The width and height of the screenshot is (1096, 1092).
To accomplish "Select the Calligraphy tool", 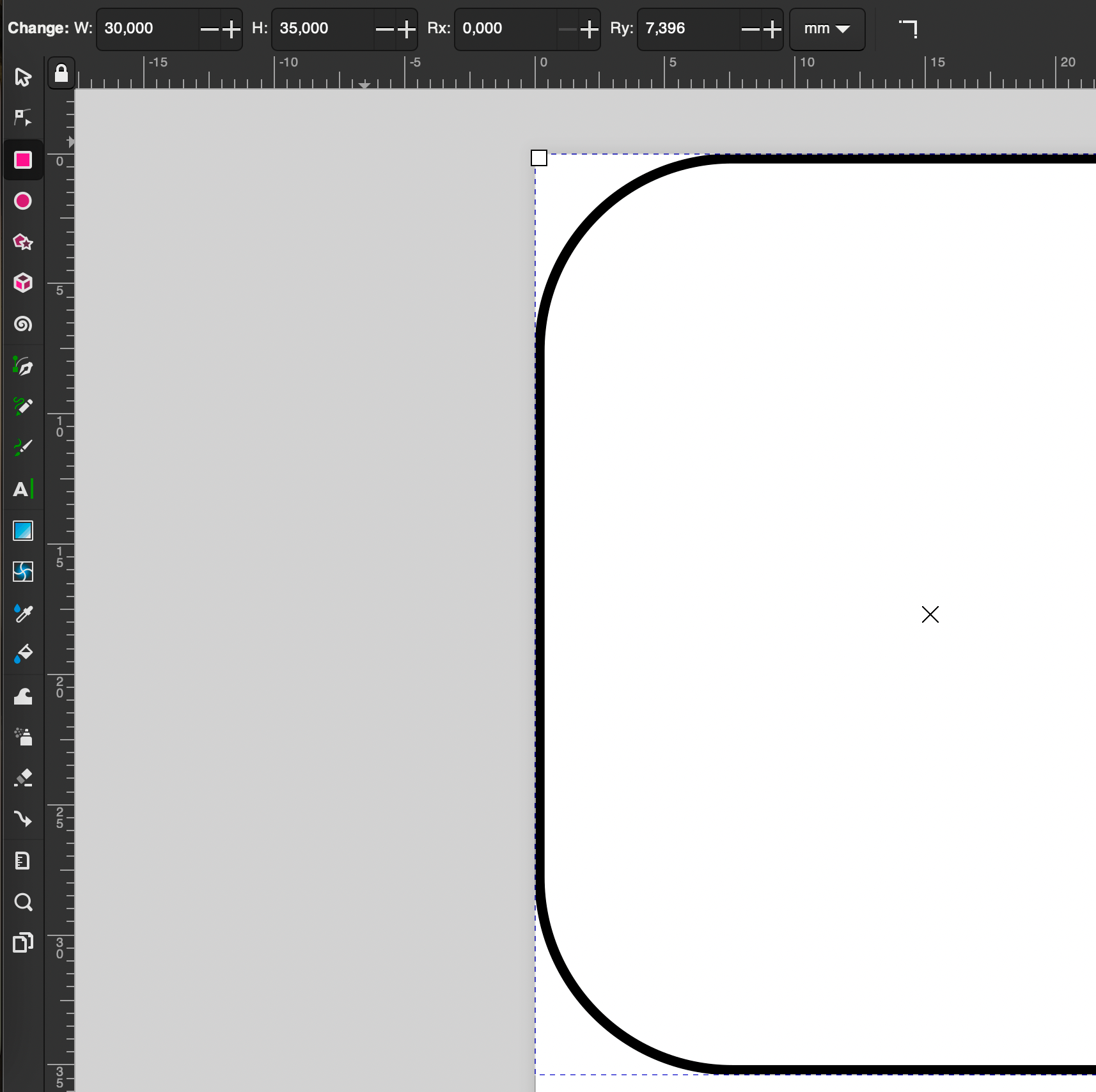I will [23, 448].
